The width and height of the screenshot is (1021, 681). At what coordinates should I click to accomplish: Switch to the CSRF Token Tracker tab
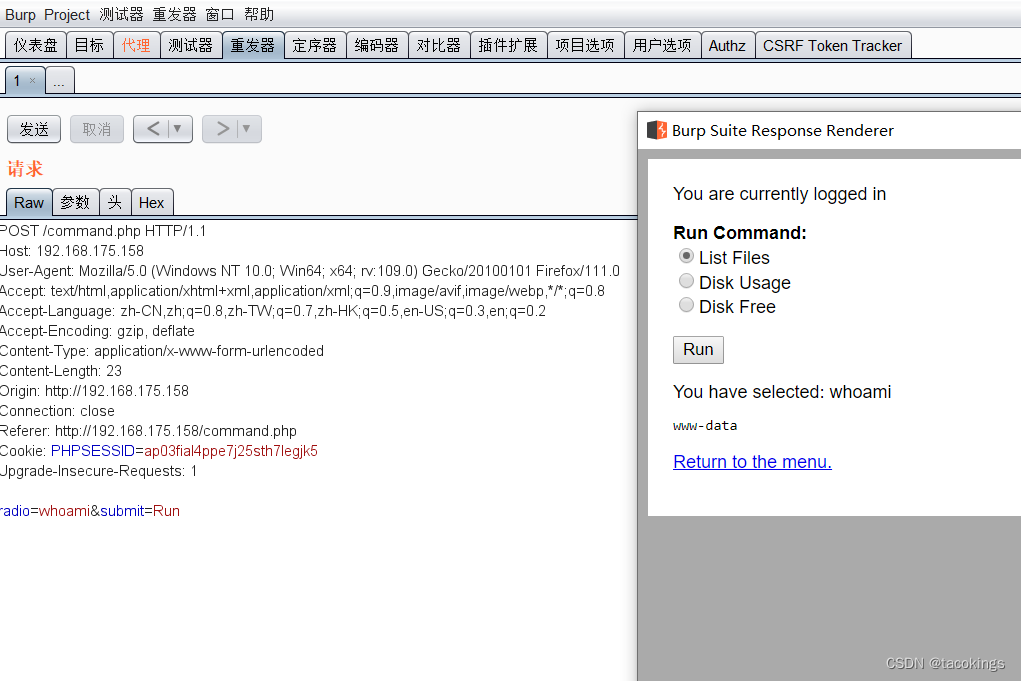click(833, 46)
